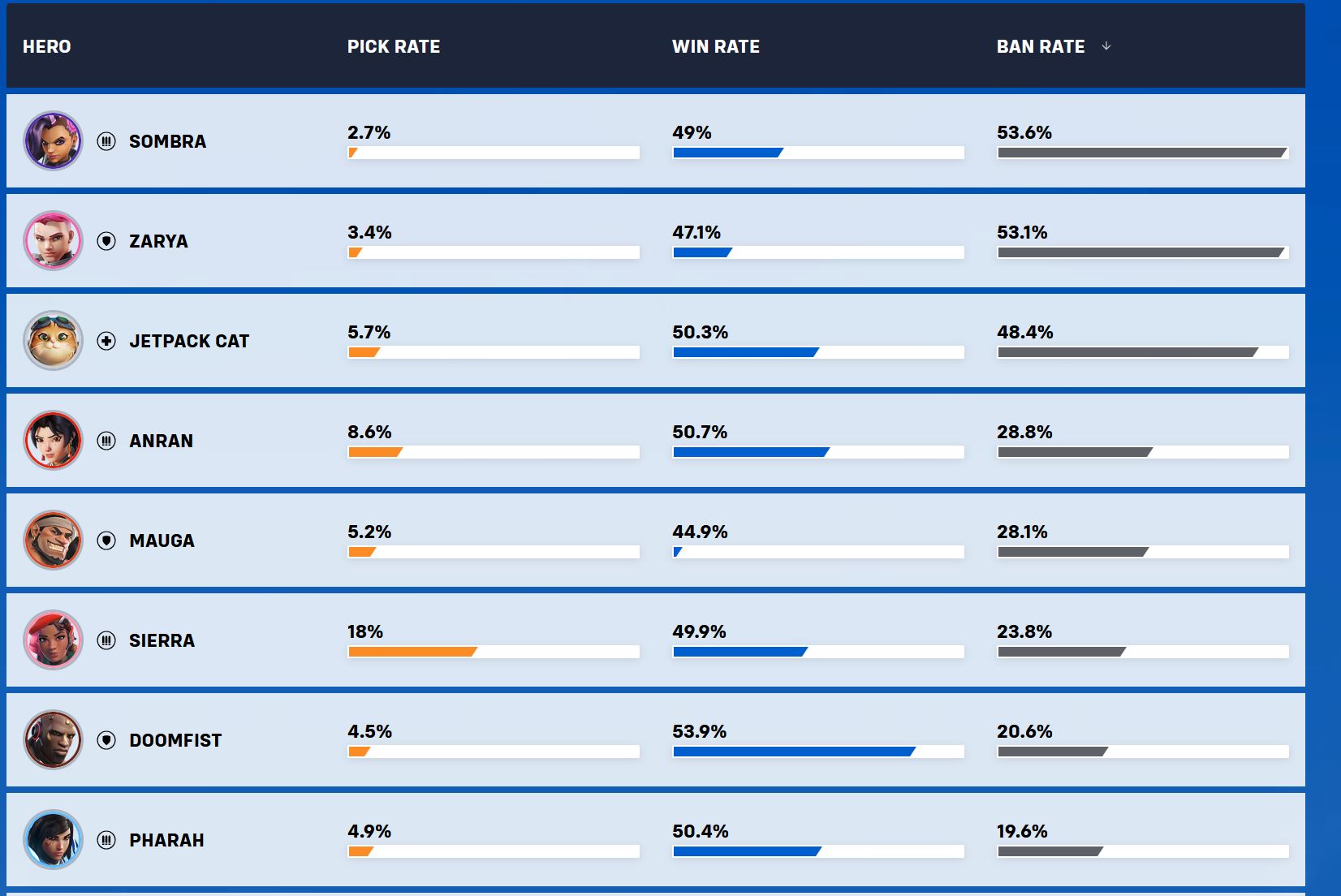Click the Pharah hero name
This screenshot has width=1341, height=896.
(x=167, y=840)
